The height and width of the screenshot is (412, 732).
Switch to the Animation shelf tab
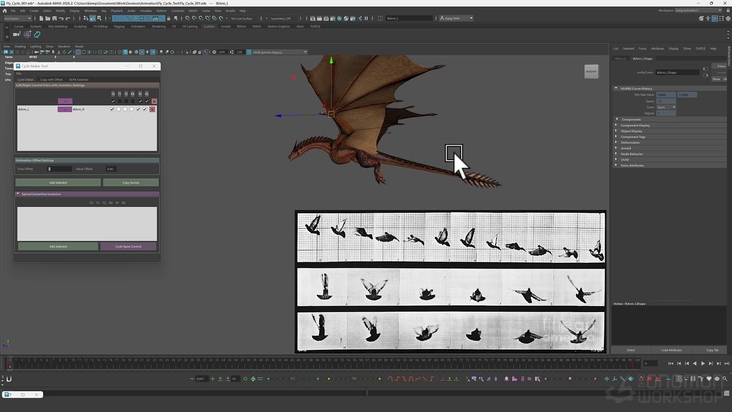pyautogui.click(x=138, y=27)
